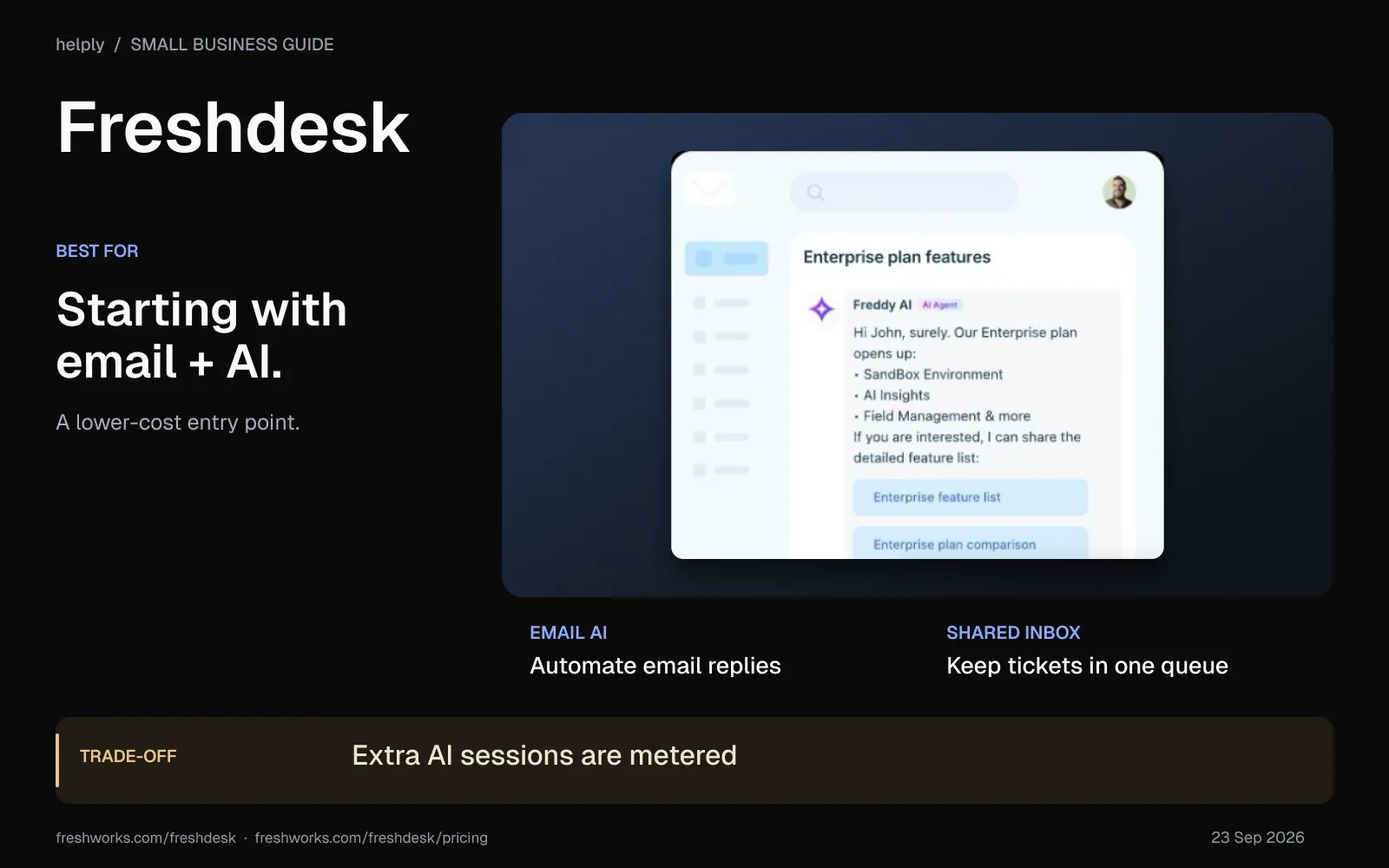Click the 'Starting with email + AI.' heading

(x=201, y=335)
